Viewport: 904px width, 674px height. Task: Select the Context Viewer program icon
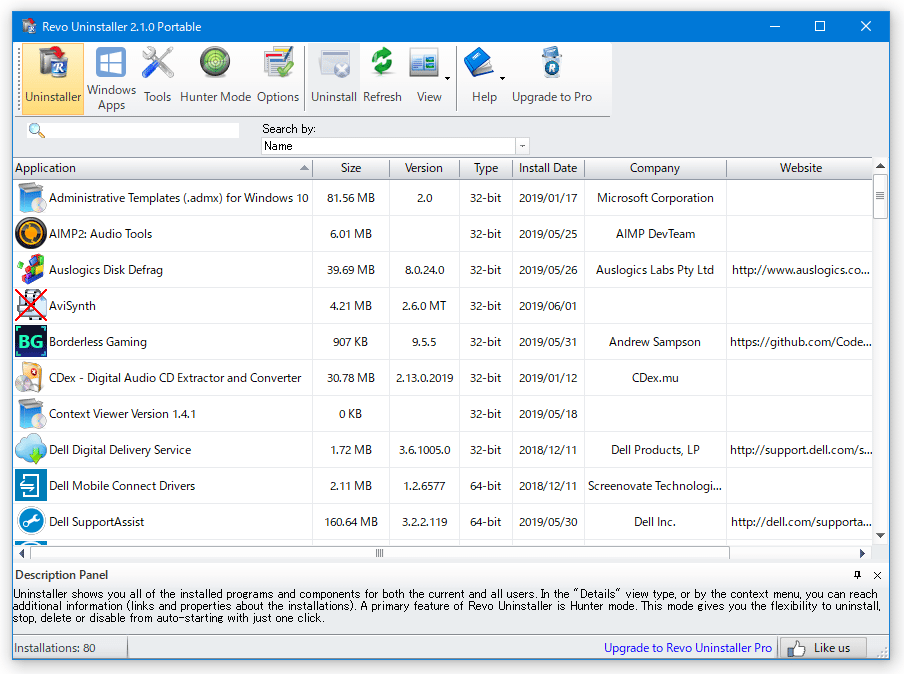pyautogui.click(x=31, y=413)
